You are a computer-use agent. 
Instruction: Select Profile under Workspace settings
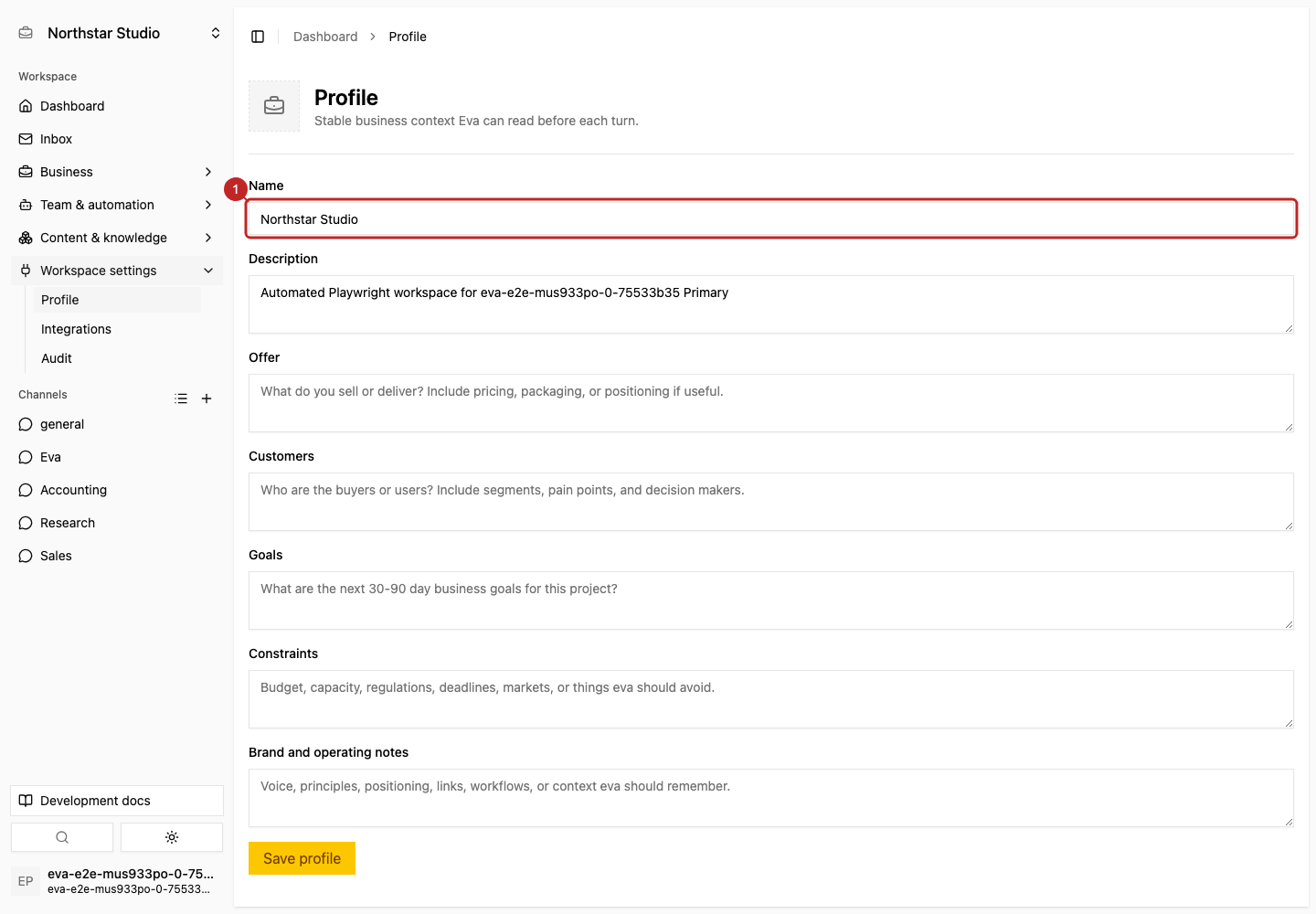(x=117, y=300)
